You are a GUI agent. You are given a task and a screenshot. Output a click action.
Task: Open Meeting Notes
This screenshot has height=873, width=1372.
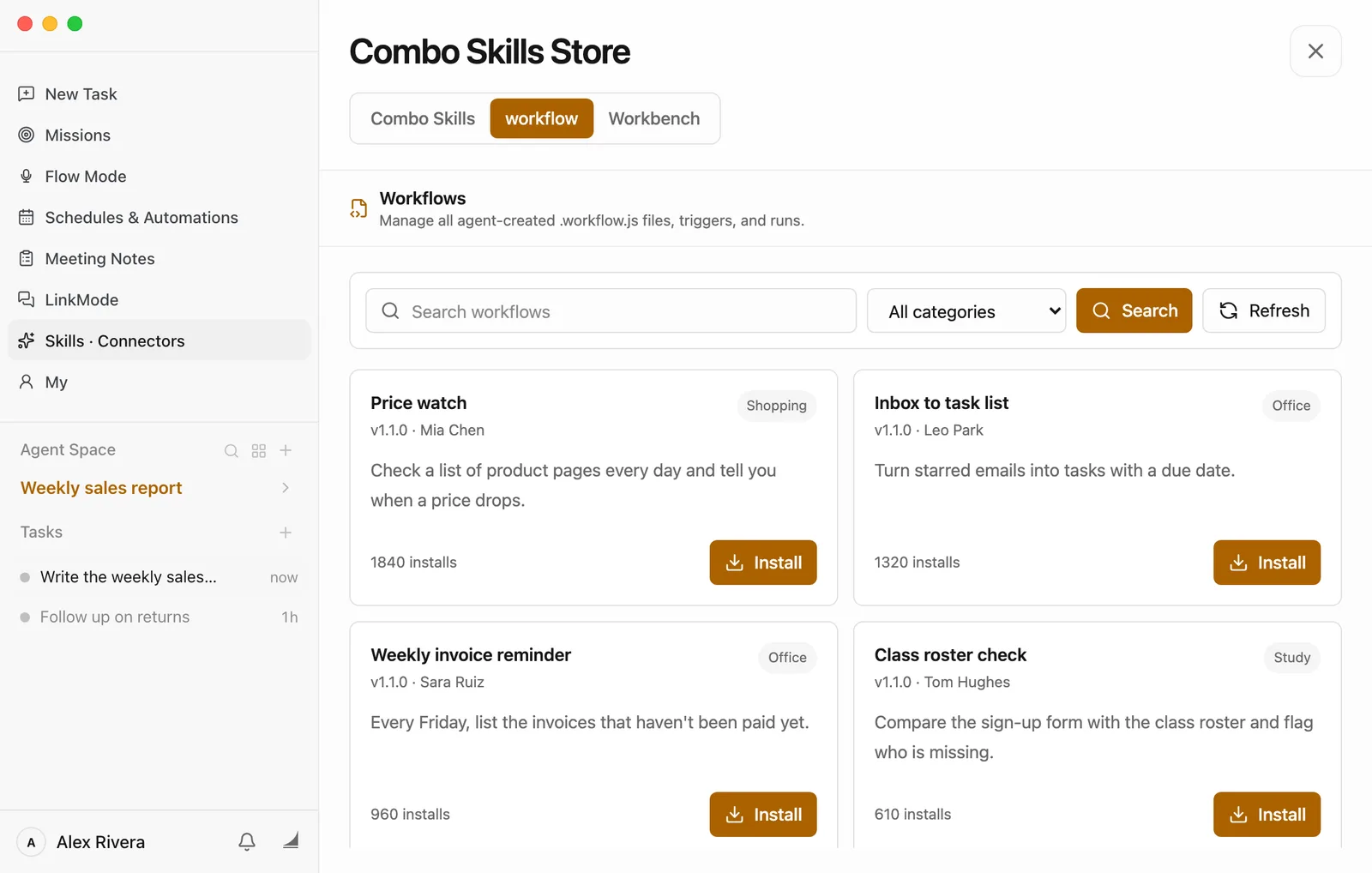159,258
